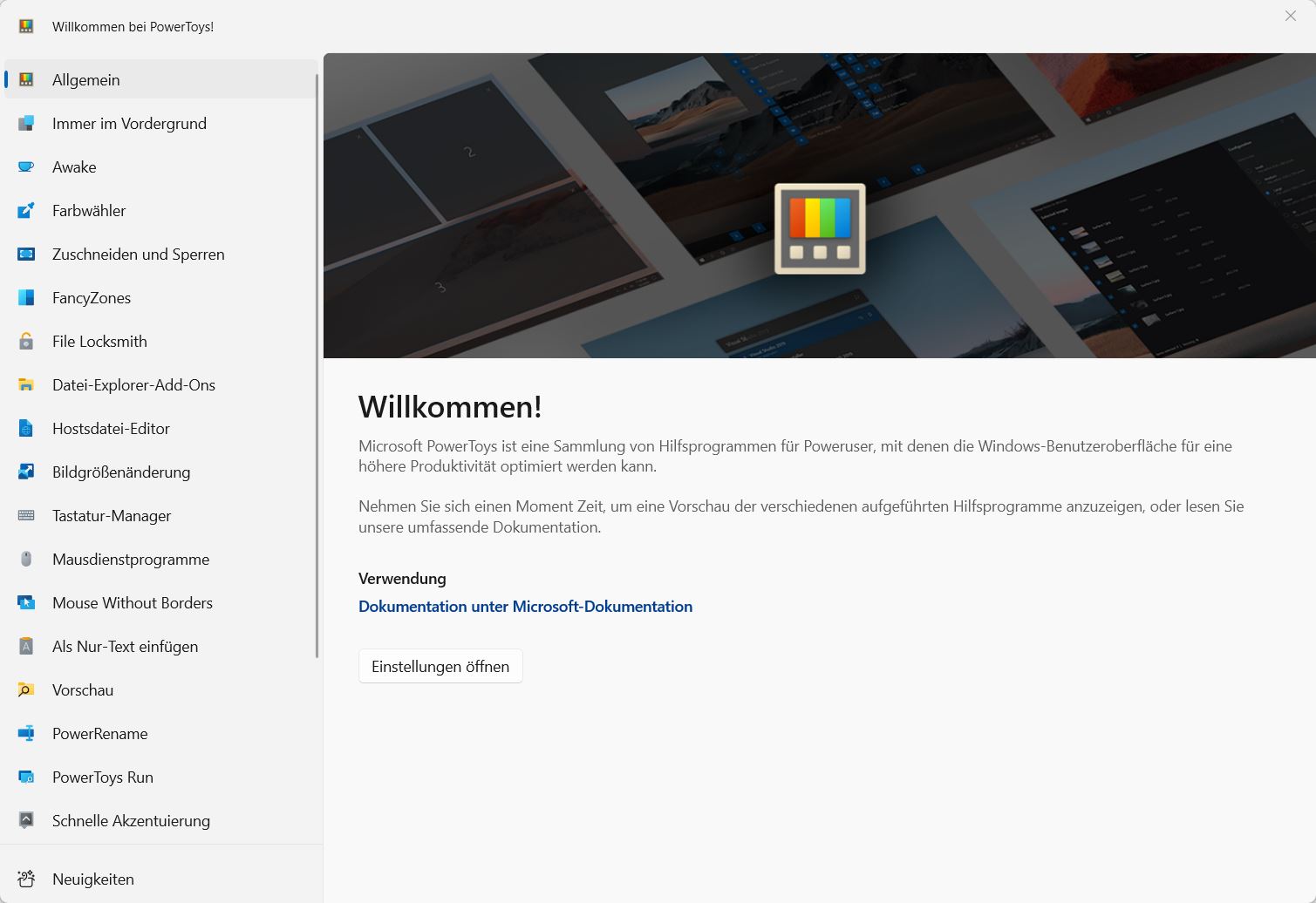Viewport: 1316px width, 903px height.
Task: Show Mouse Without Borders page
Action: pos(160,602)
